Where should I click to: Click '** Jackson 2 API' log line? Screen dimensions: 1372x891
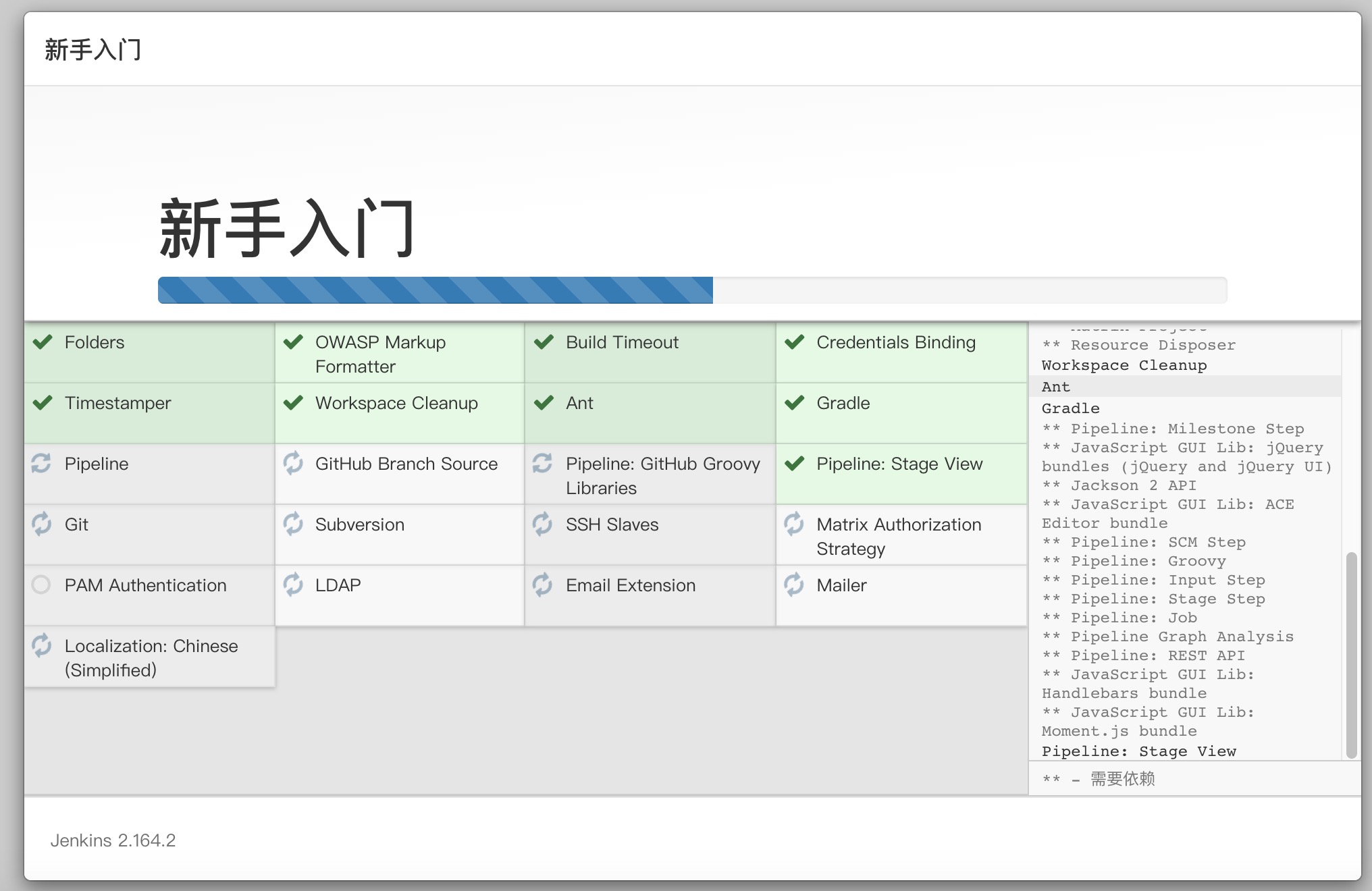pos(1119,485)
